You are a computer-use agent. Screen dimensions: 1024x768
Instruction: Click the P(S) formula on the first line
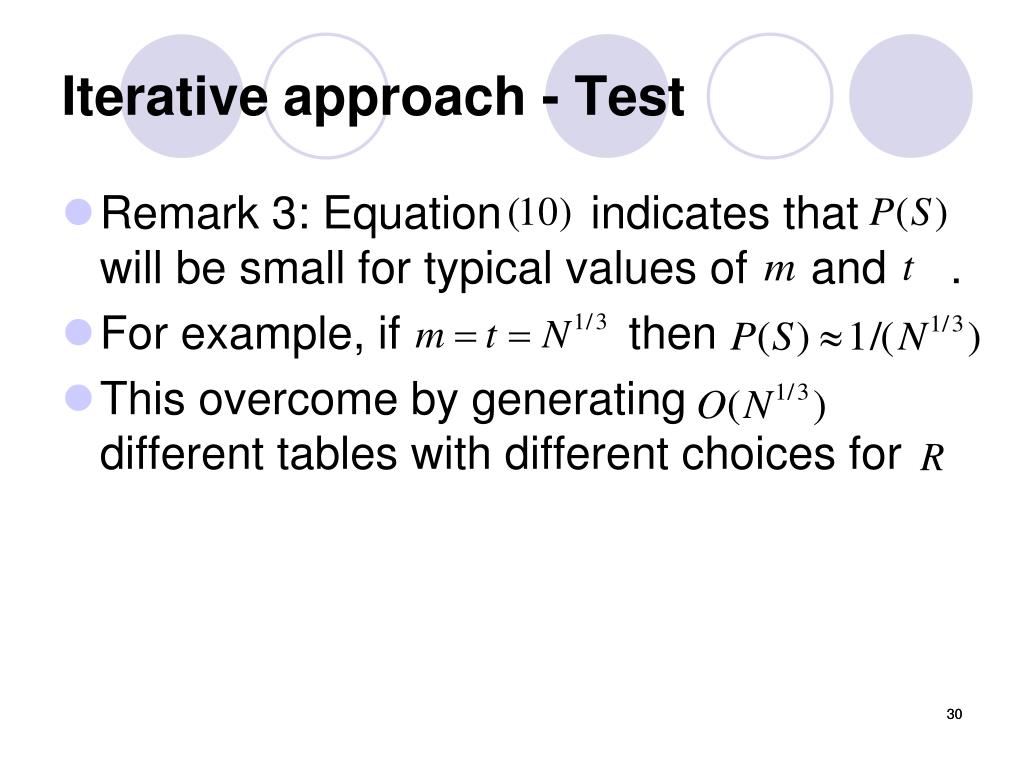[x=908, y=213]
